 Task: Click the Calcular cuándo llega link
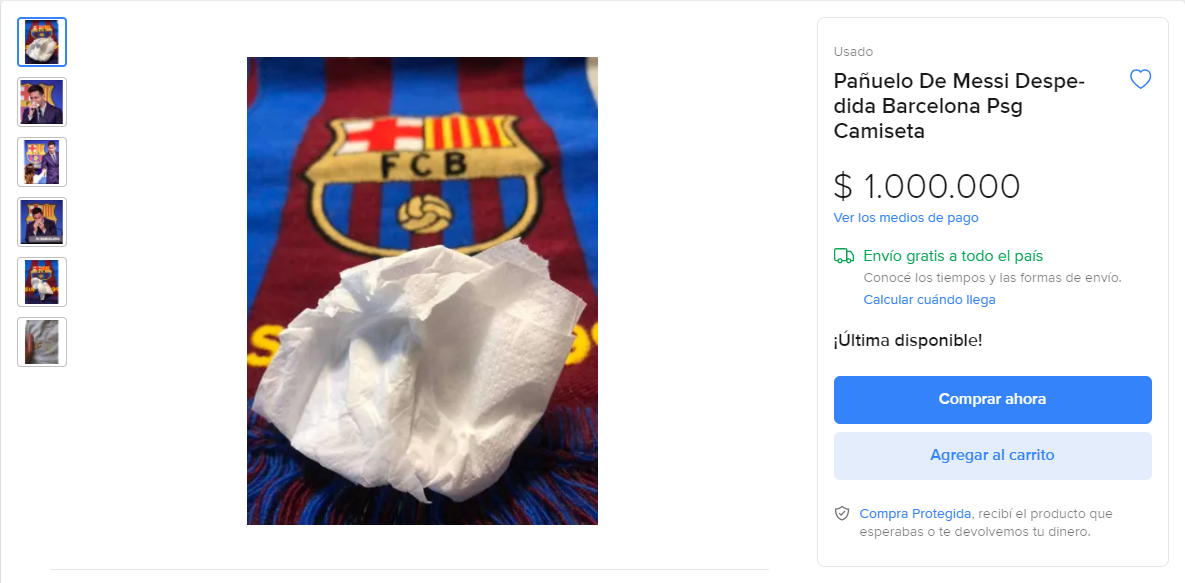pyautogui.click(x=929, y=300)
